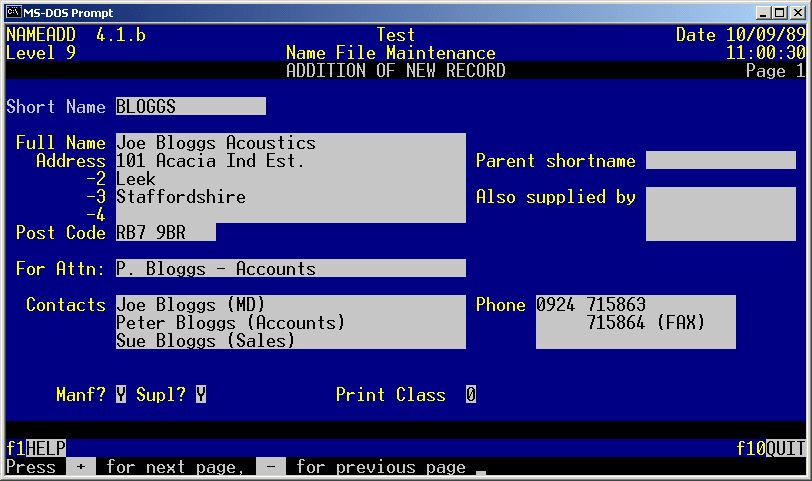Click the empty Also supplied by box

(x=720, y=214)
